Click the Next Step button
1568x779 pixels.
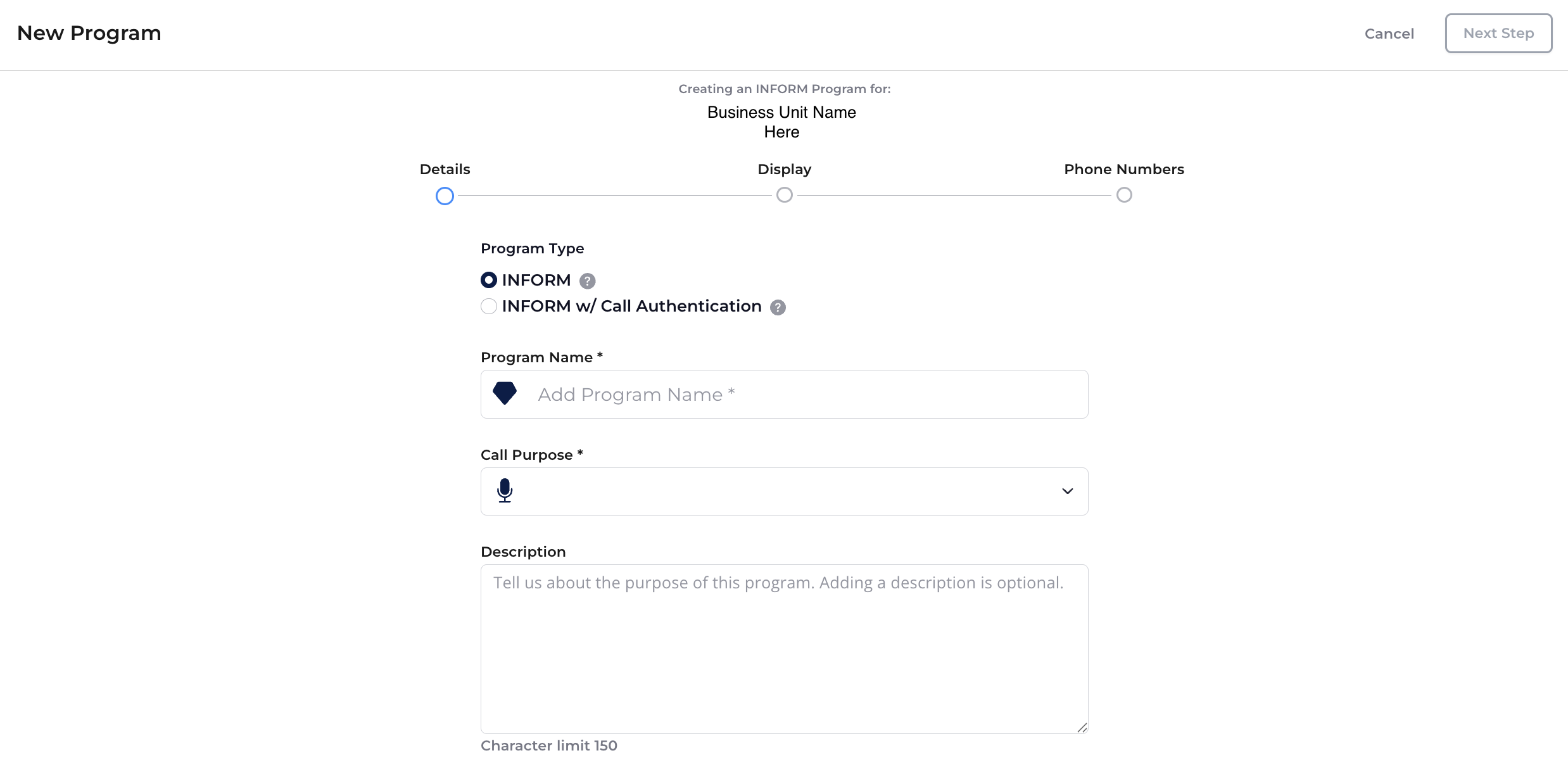pos(1498,33)
